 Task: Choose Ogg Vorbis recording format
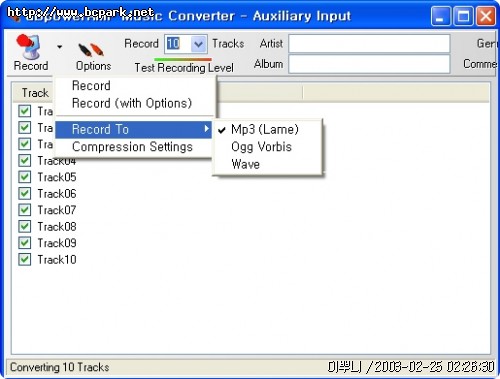[x=261, y=147]
